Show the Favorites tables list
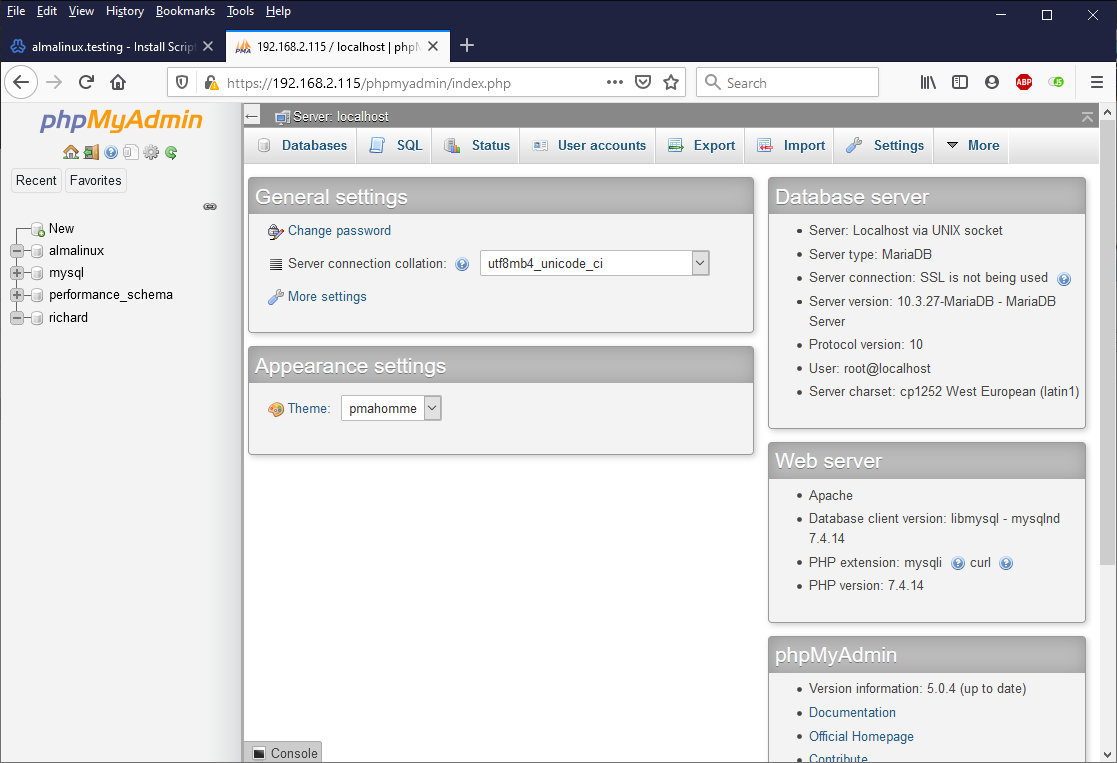 (95, 180)
